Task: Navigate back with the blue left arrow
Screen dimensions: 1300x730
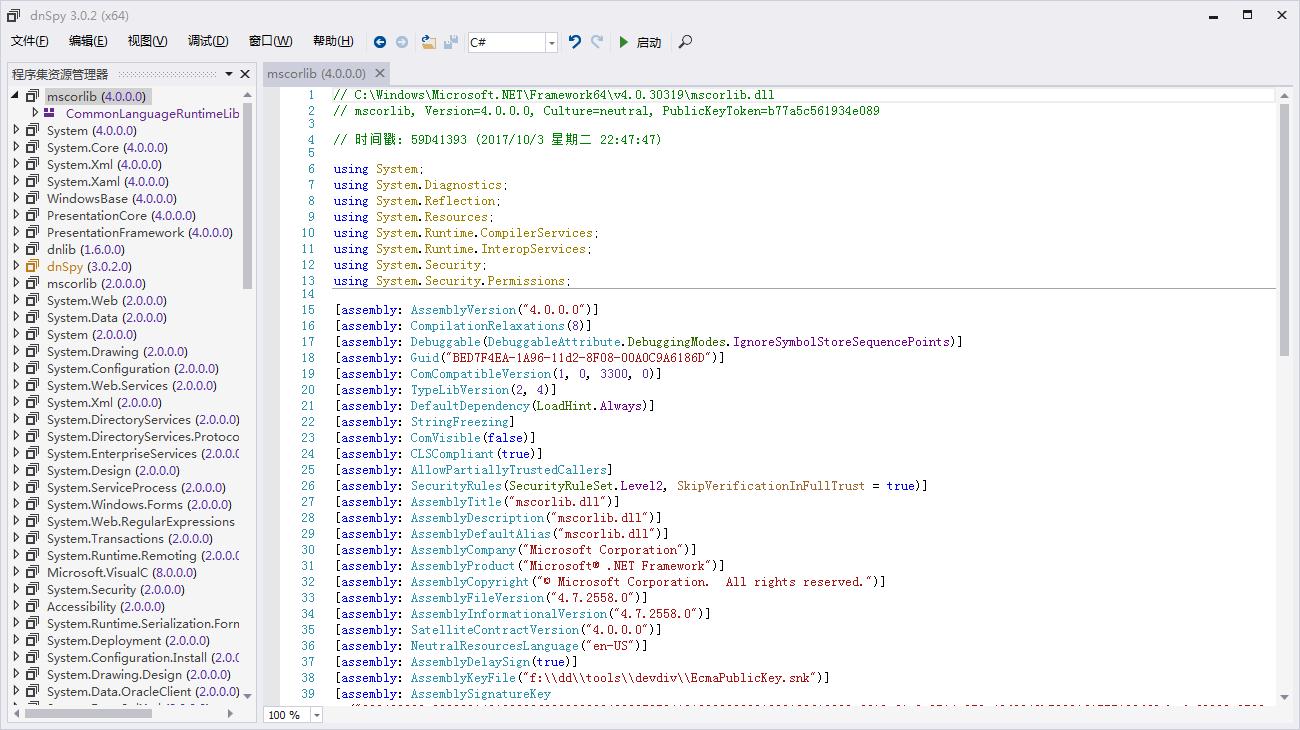Action: click(380, 42)
